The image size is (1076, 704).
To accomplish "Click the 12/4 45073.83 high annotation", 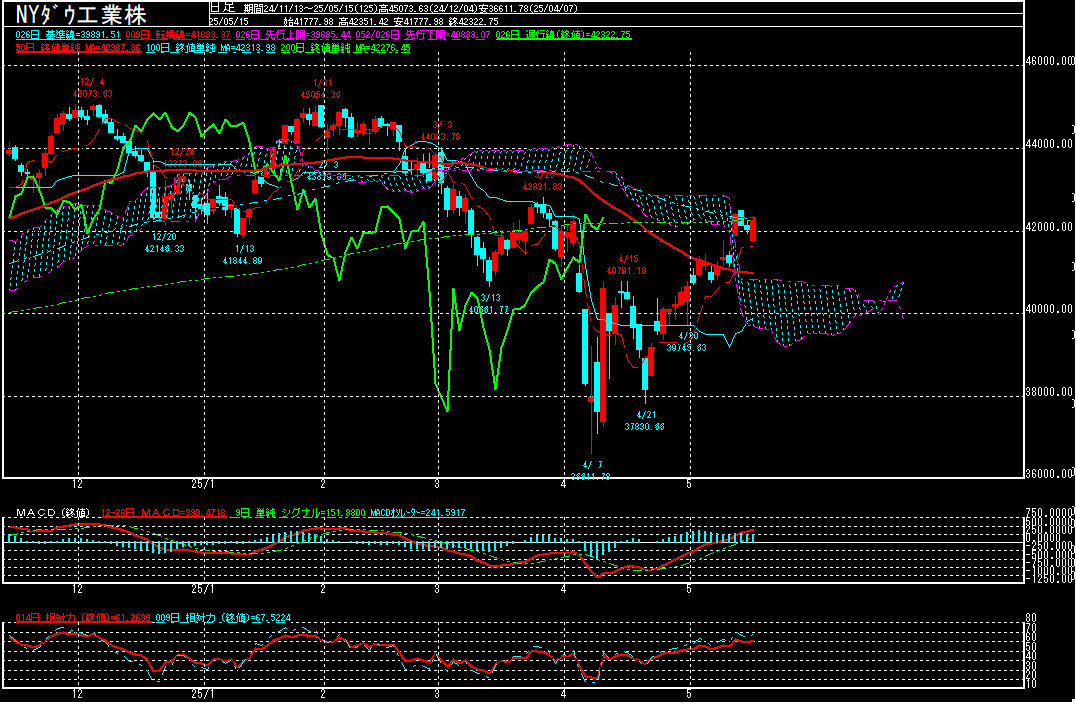I will pyautogui.click(x=92, y=88).
